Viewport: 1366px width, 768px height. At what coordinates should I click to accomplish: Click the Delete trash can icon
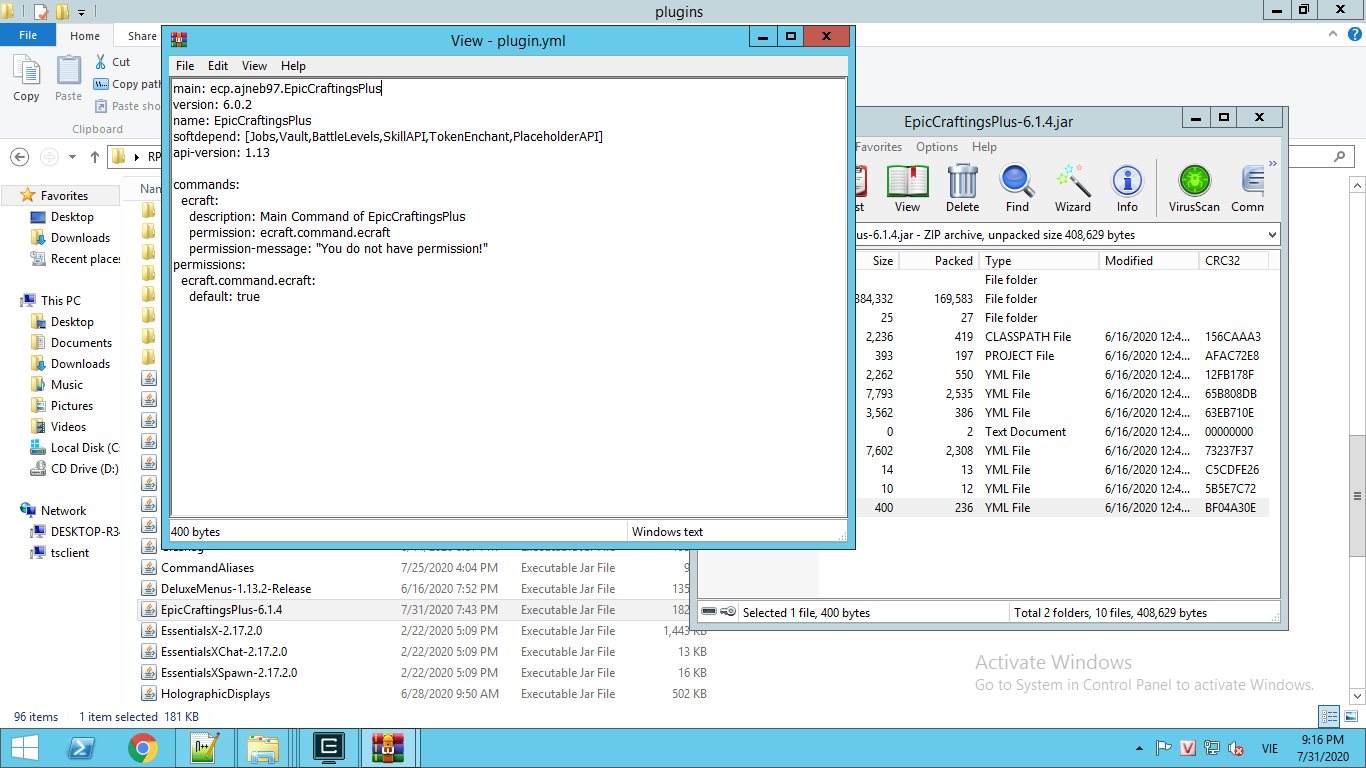tap(962, 188)
